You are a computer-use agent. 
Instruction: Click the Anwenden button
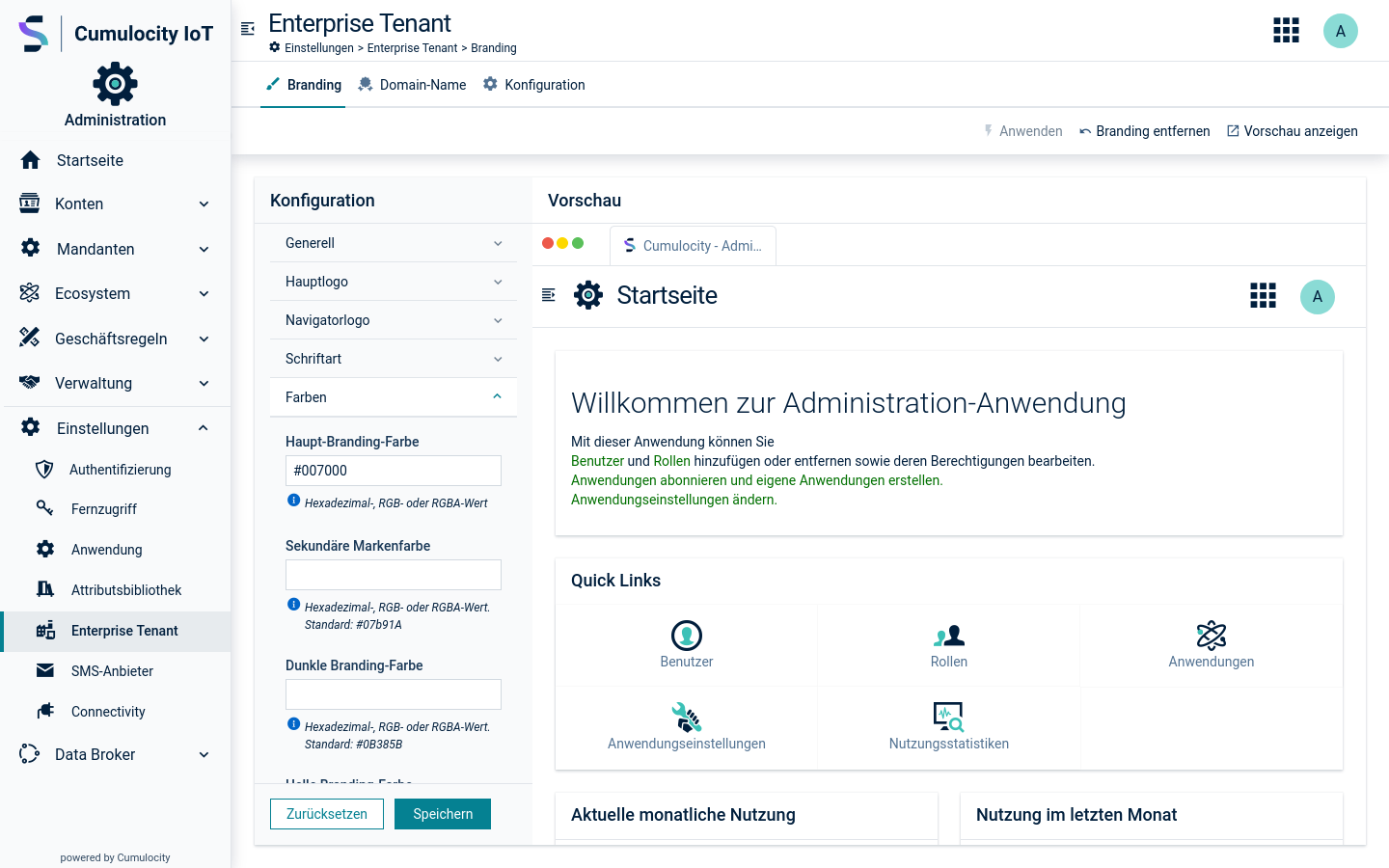(x=1022, y=131)
